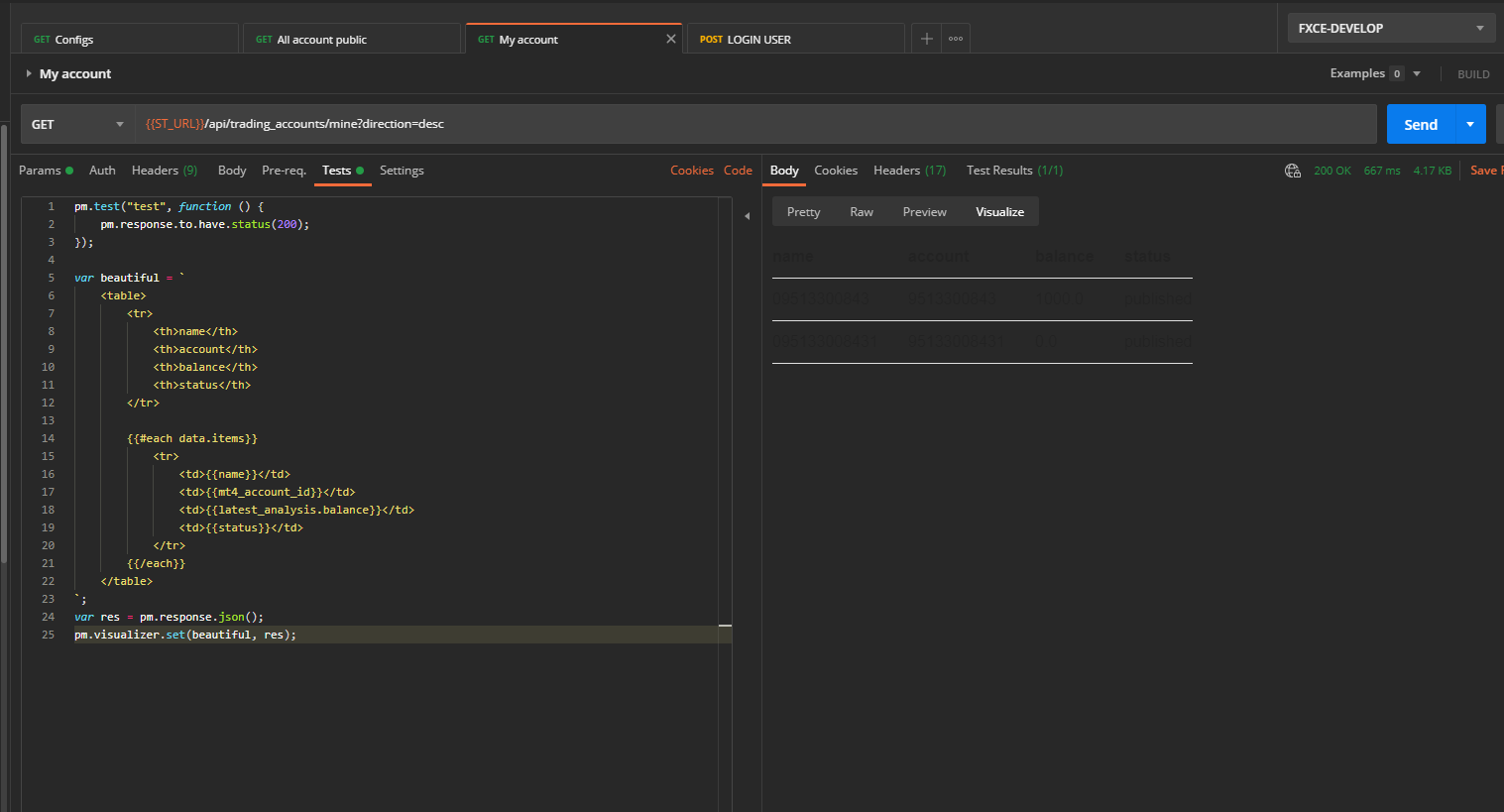Open Code snippet link

click(x=738, y=171)
